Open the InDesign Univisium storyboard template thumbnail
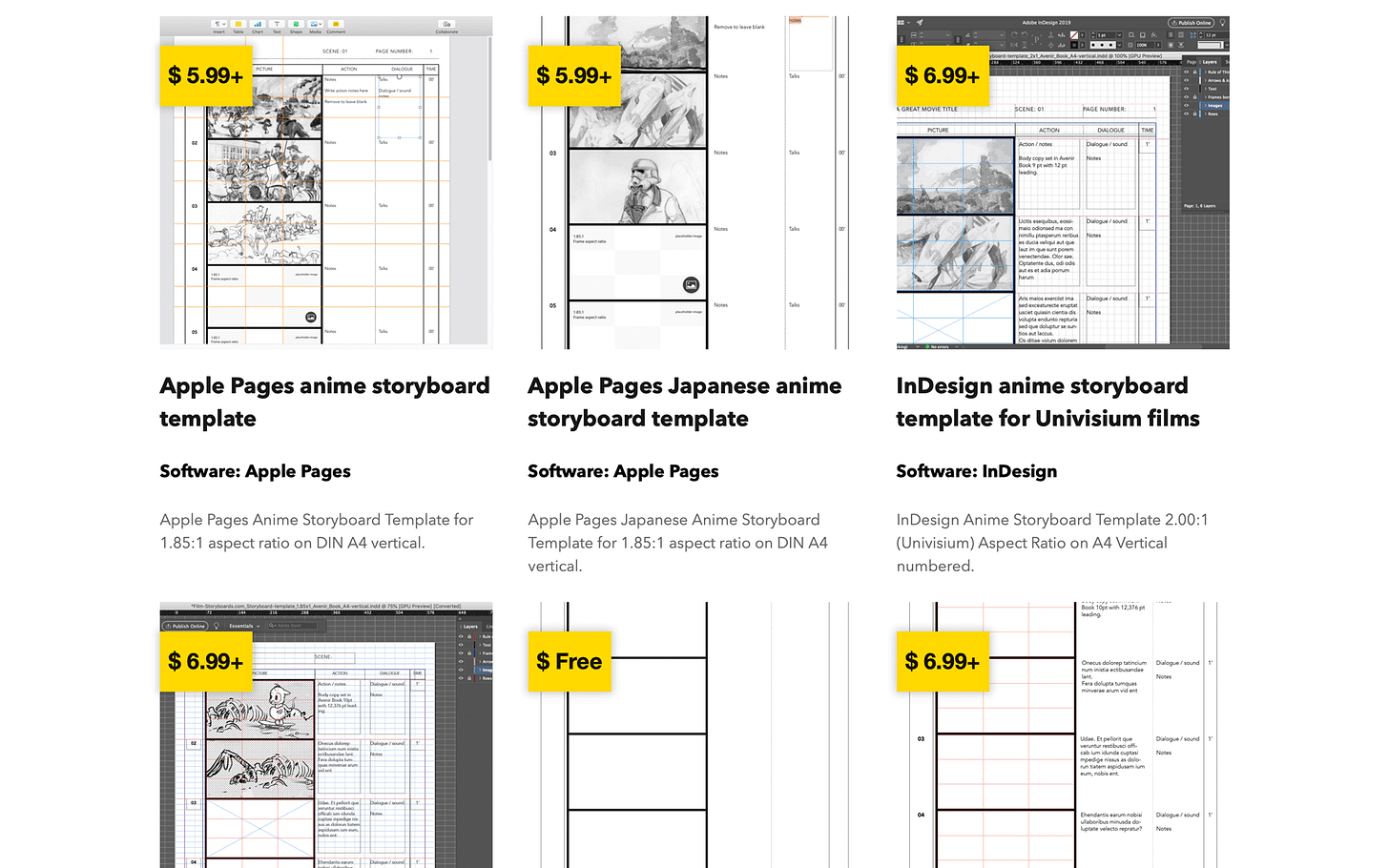 coord(1063,182)
